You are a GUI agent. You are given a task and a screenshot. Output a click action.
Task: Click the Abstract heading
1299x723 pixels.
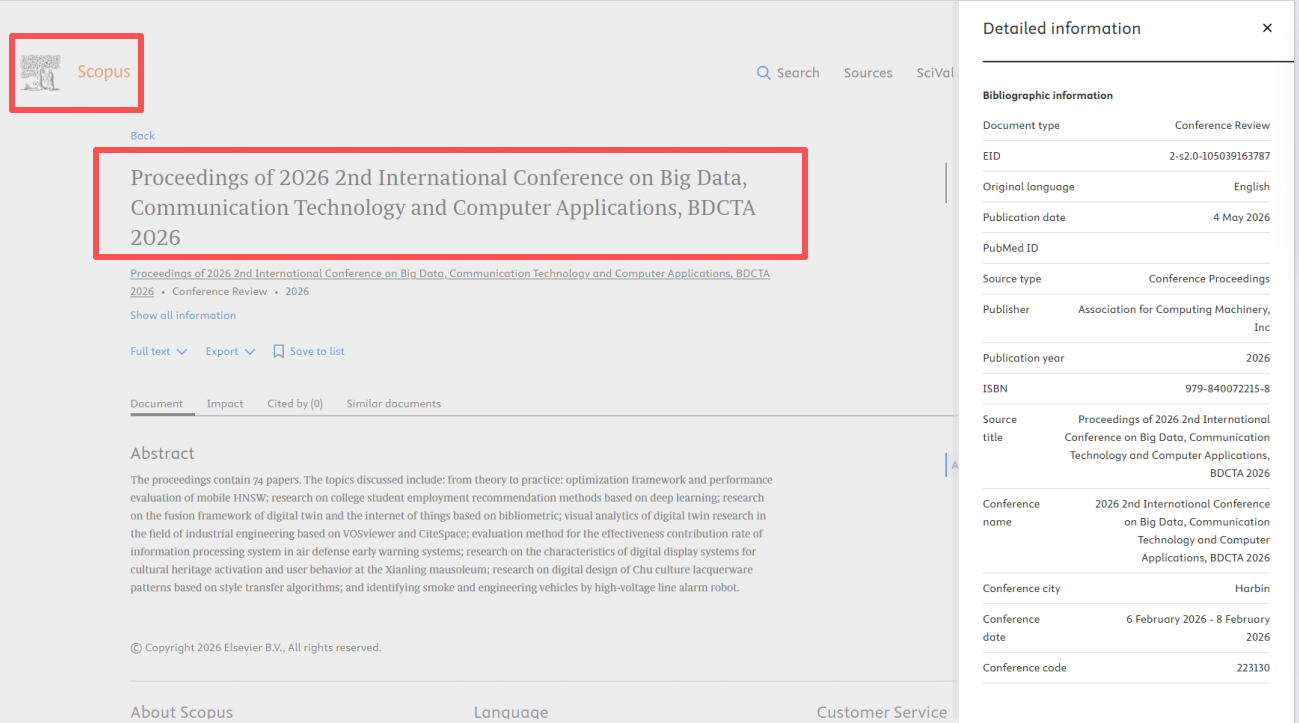[163, 453]
